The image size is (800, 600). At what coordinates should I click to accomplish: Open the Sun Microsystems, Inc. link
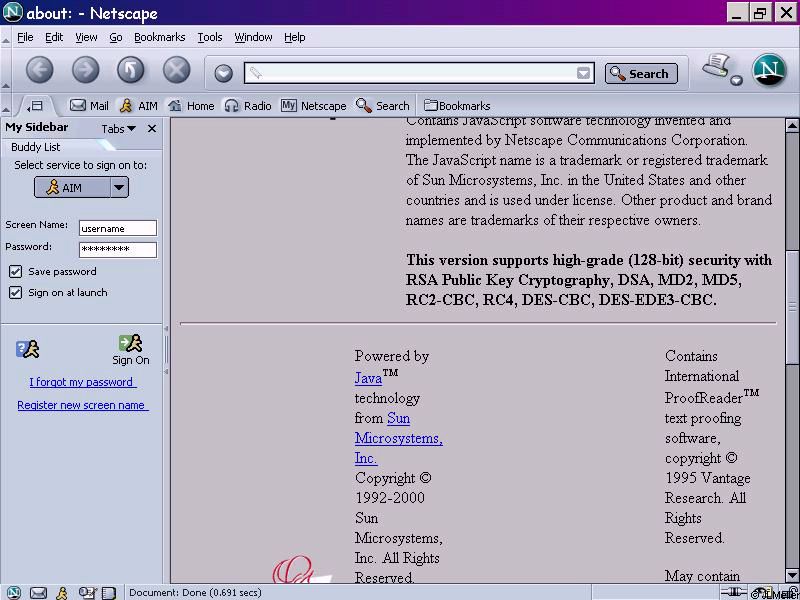[x=398, y=438]
